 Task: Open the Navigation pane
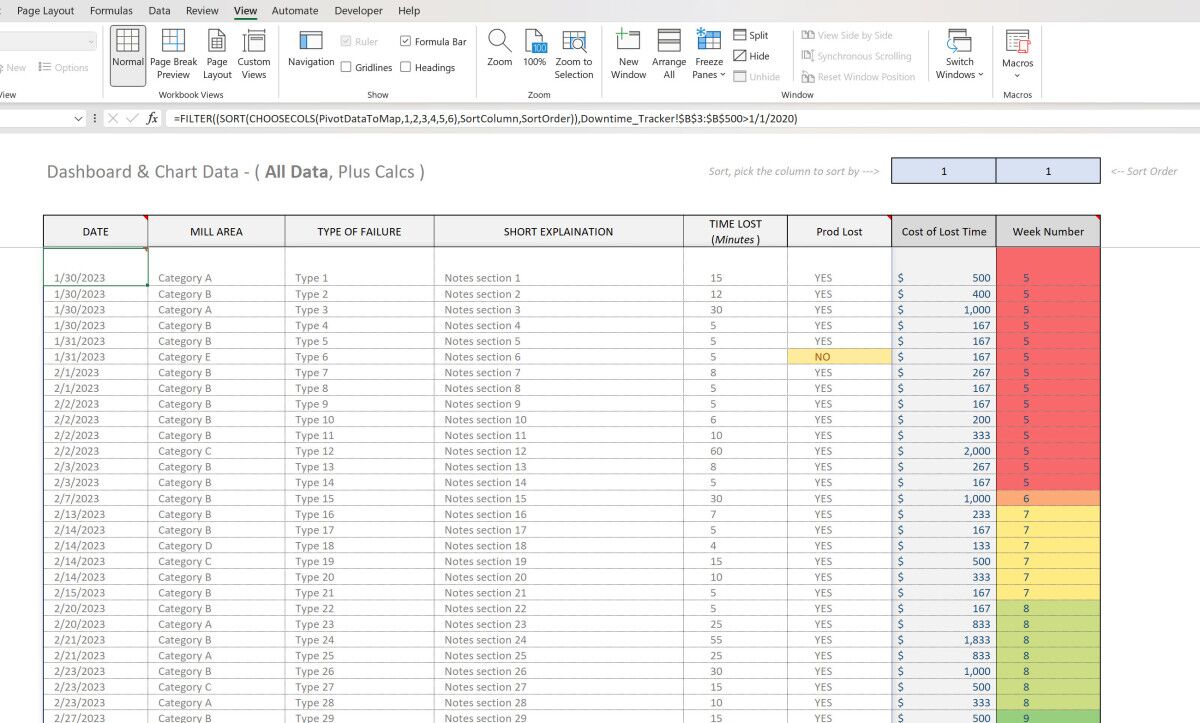pyautogui.click(x=311, y=49)
